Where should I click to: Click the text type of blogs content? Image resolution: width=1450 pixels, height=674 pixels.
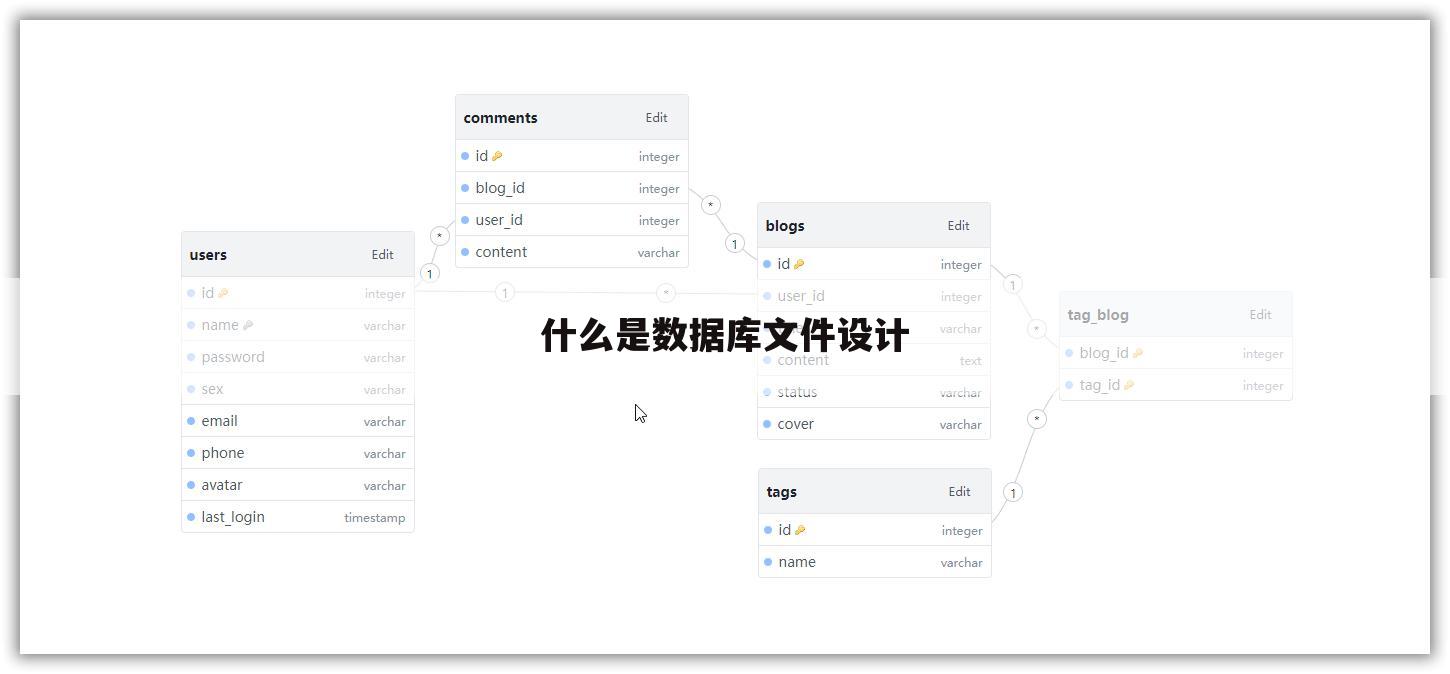pos(970,361)
